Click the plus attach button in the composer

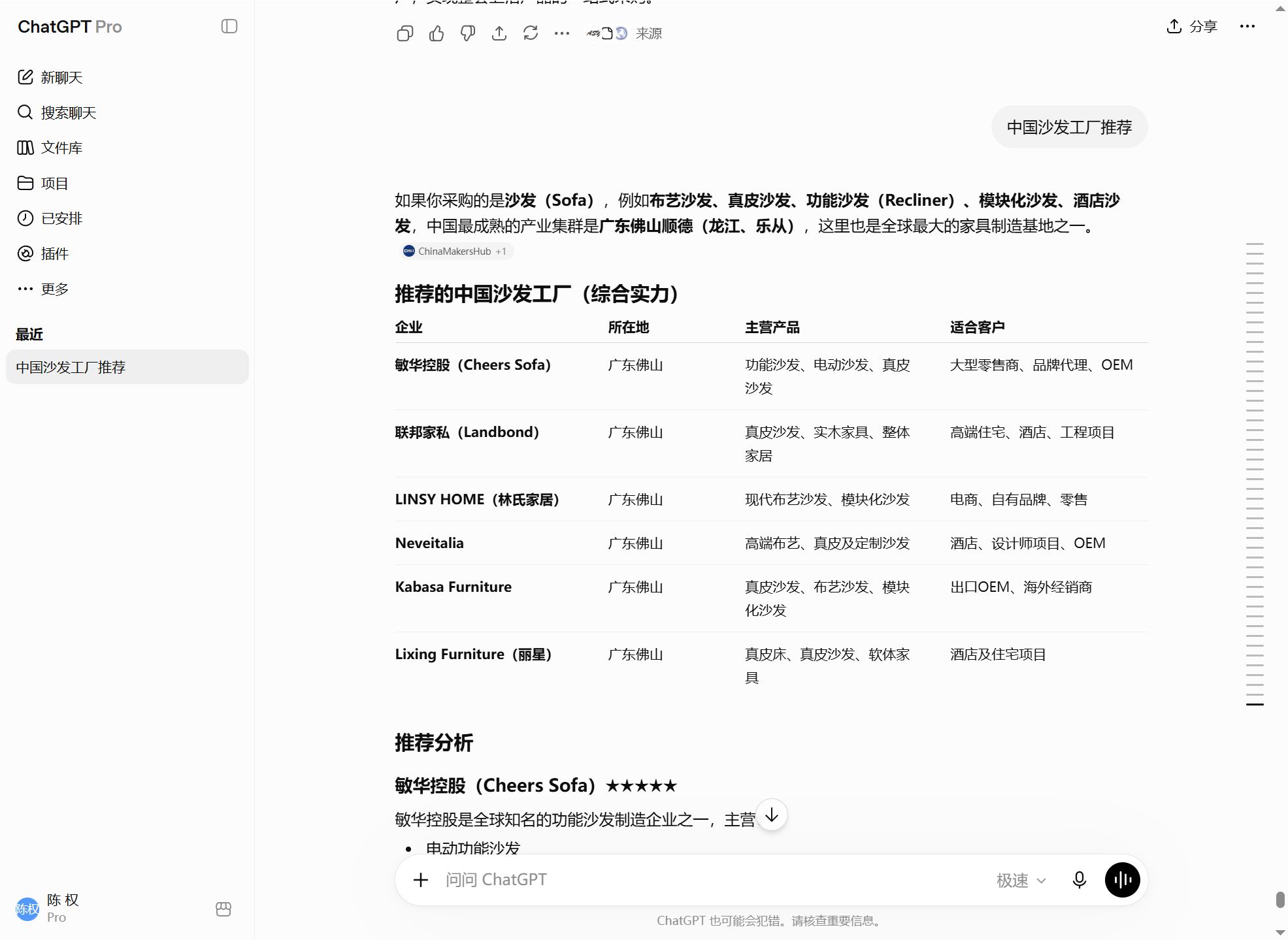click(421, 880)
